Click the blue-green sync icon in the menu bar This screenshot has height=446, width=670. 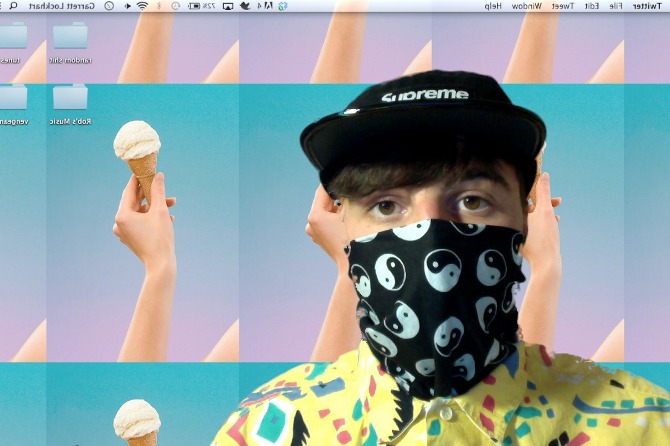tap(283, 6)
